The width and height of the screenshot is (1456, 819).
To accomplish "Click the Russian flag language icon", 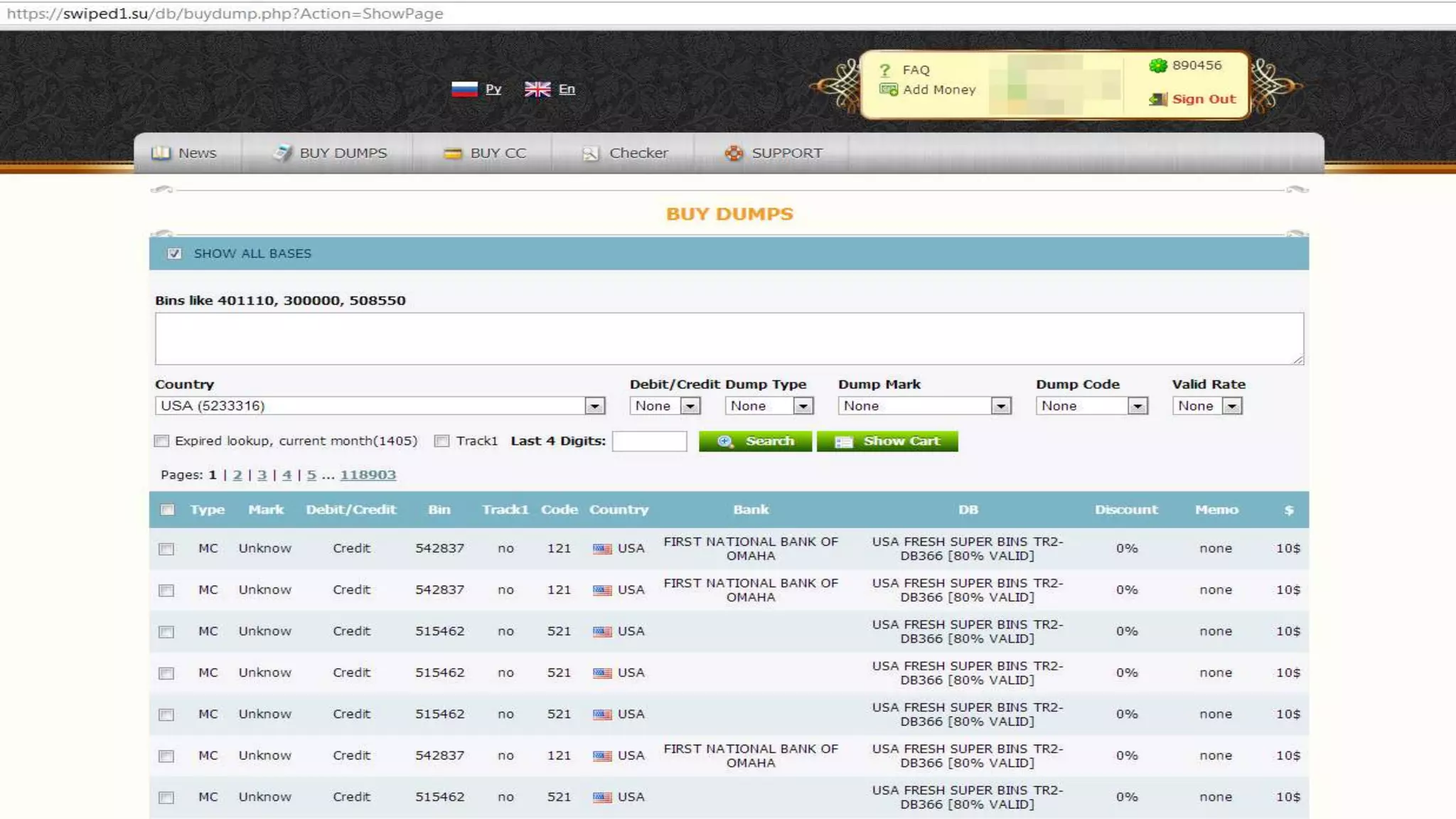I will [x=464, y=89].
